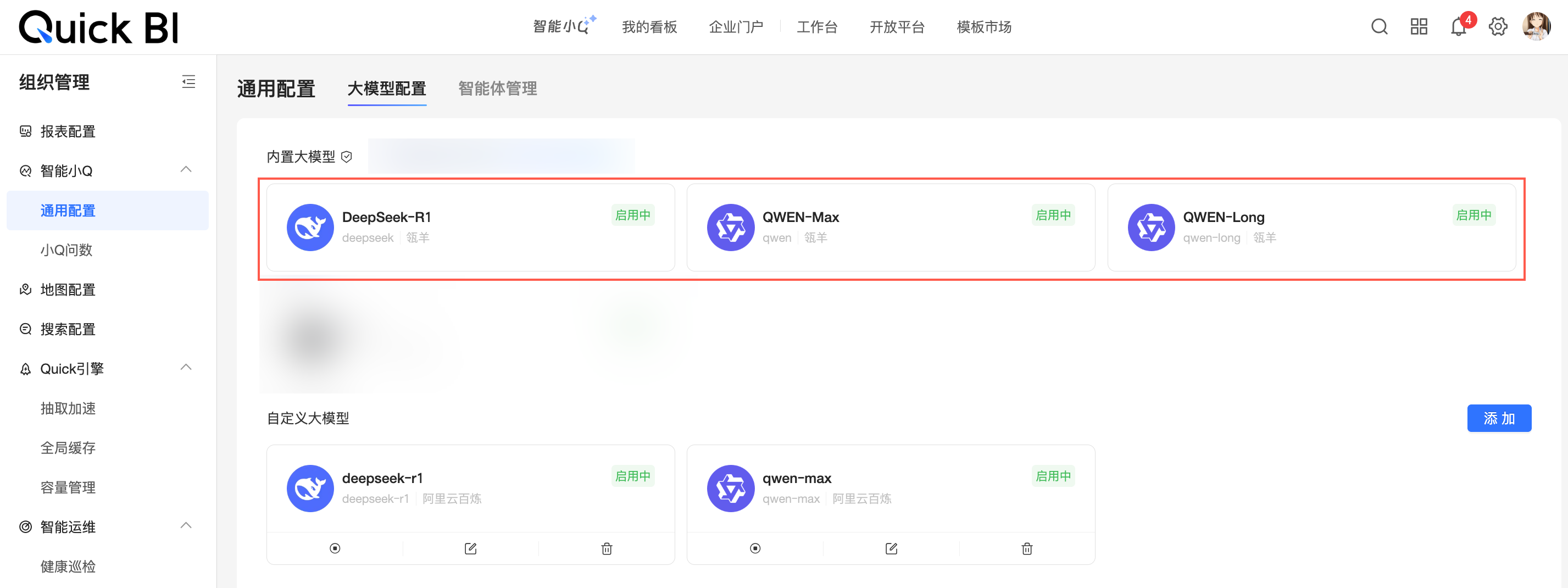Click the DeepSeek-R1 启用中 status tag
This screenshot has height=588, width=1568.
633,215
